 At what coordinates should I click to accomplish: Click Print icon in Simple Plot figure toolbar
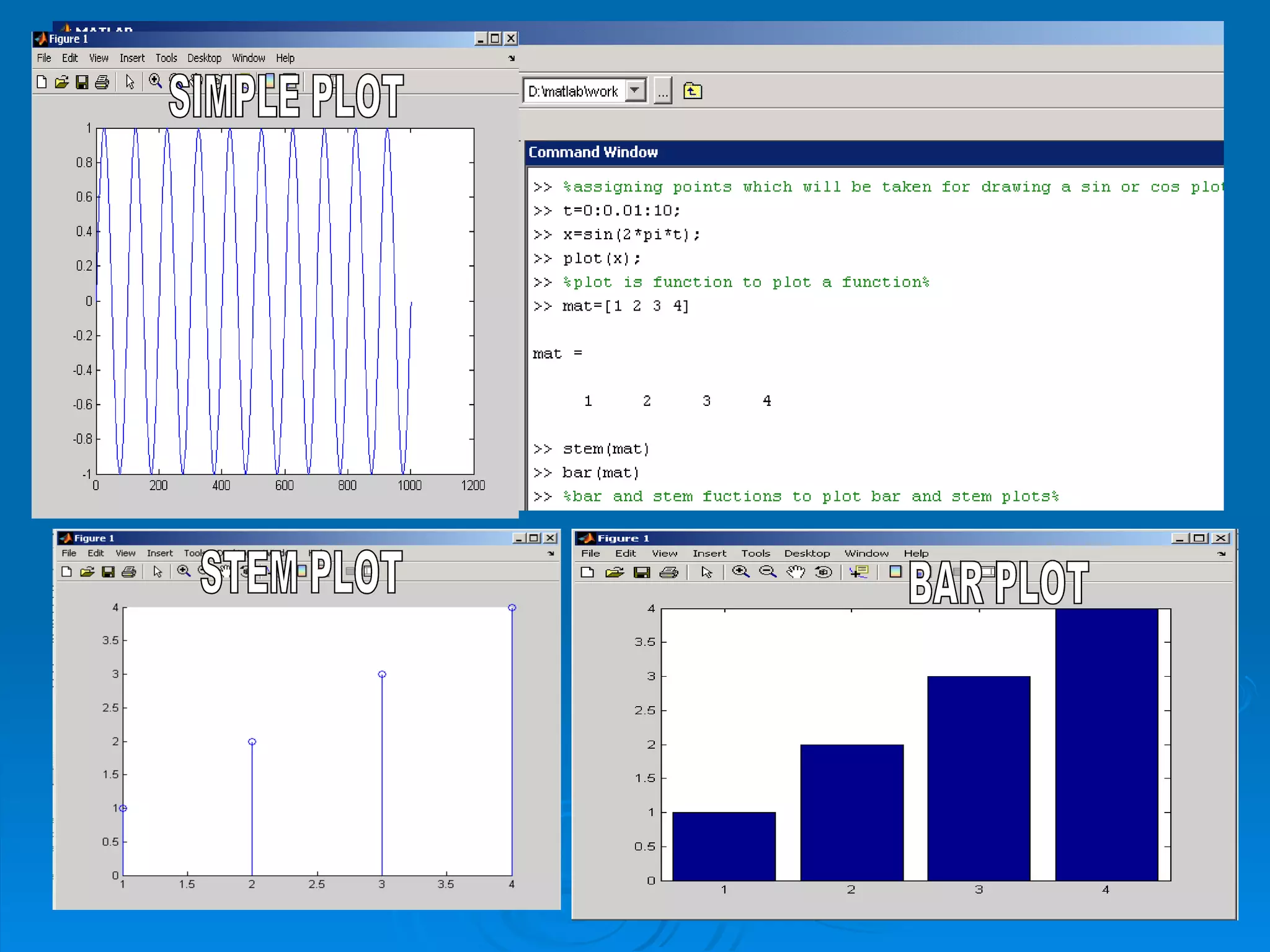coord(102,82)
